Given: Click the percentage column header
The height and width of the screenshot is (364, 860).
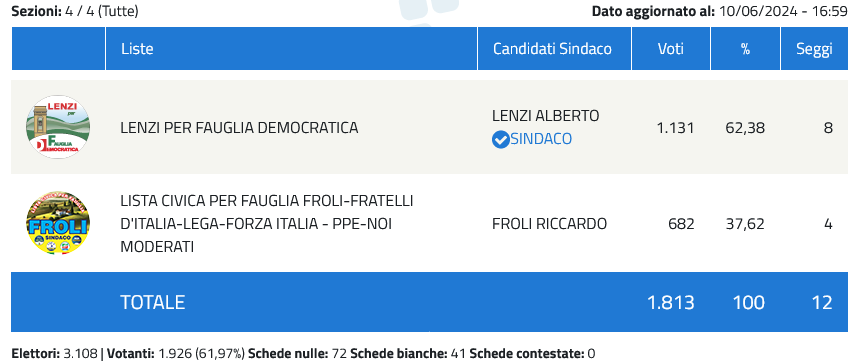Looking at the screenshot, I should 745,49.
